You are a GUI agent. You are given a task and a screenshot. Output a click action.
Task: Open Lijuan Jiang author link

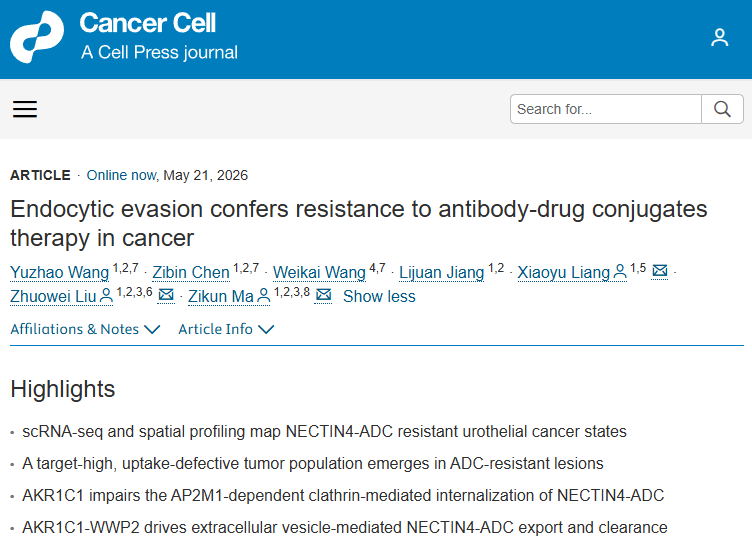click(x=442, y=272)
